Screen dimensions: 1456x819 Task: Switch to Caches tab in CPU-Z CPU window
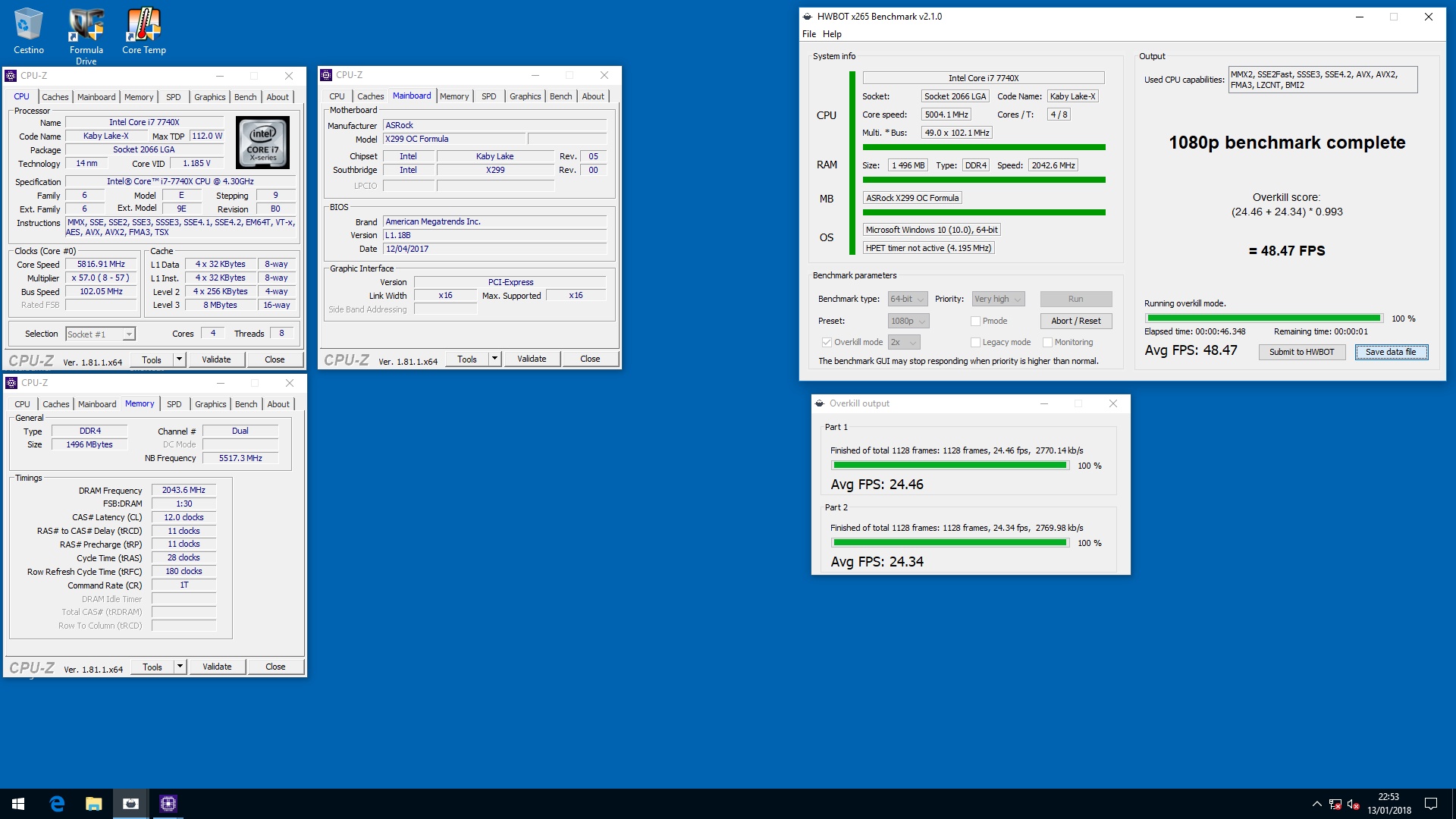[x=55, y=97]
